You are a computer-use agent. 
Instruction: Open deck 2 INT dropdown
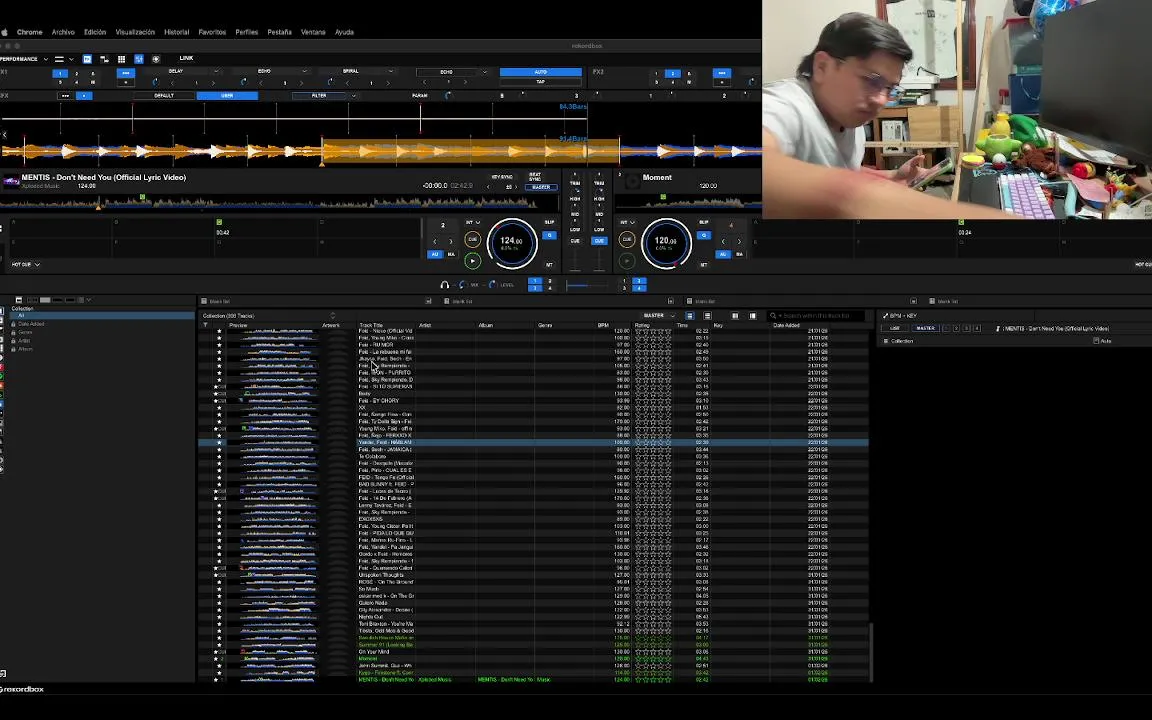[x=627, y=222]
